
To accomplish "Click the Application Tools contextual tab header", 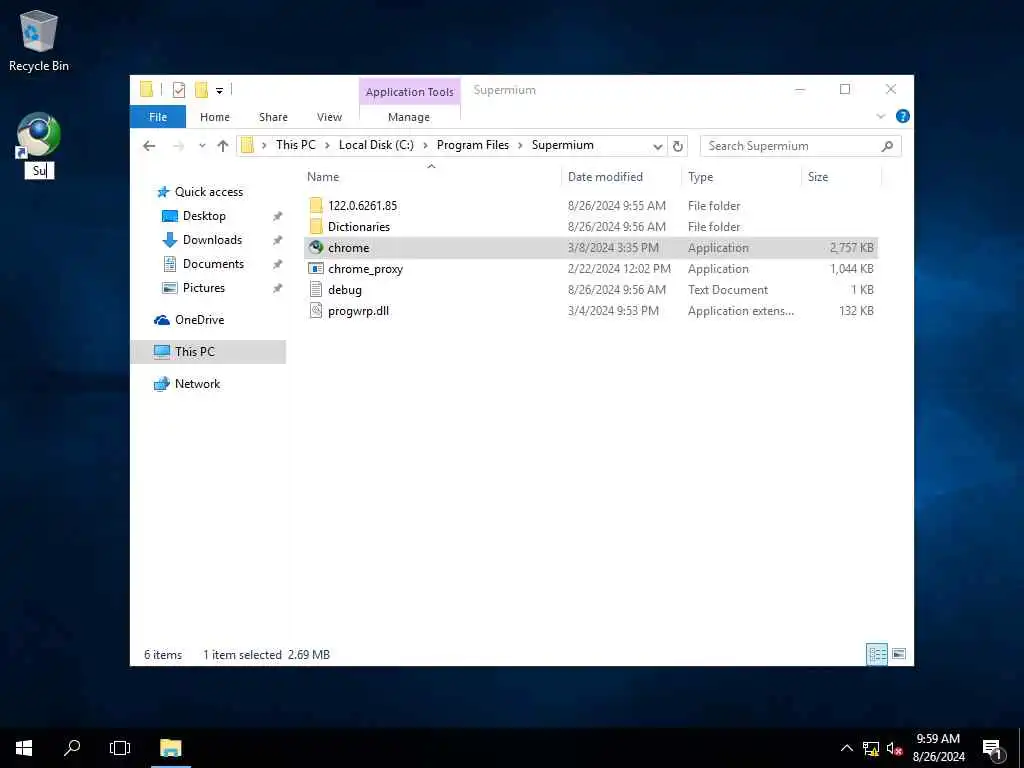I will click(409, 92).
